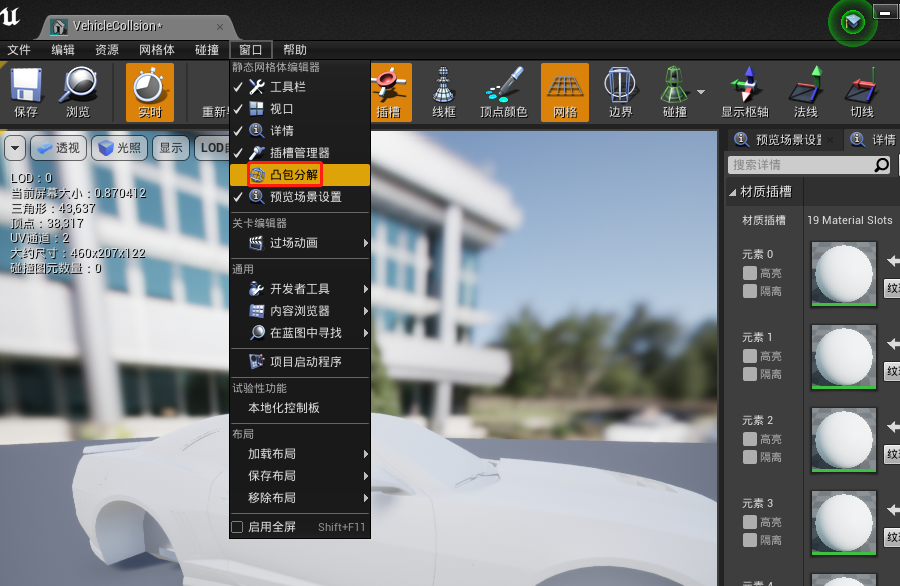Toggle the 显示枢轴 show pivot icon

(x=745, y=92)
